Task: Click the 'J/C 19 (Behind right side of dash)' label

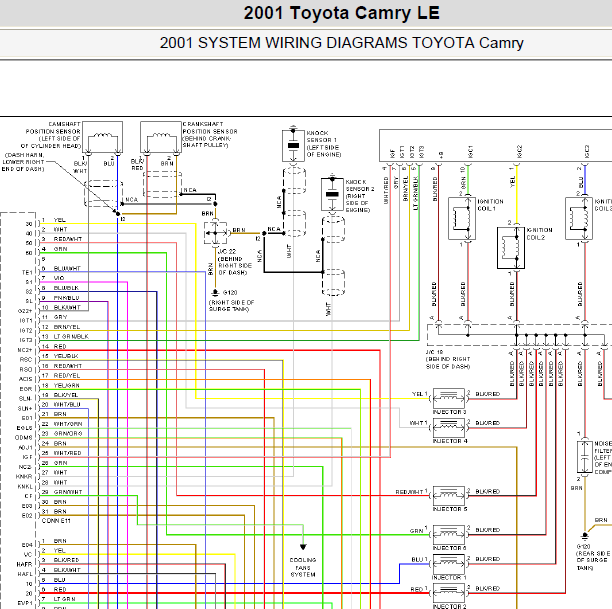Action: tap(448, 359)
